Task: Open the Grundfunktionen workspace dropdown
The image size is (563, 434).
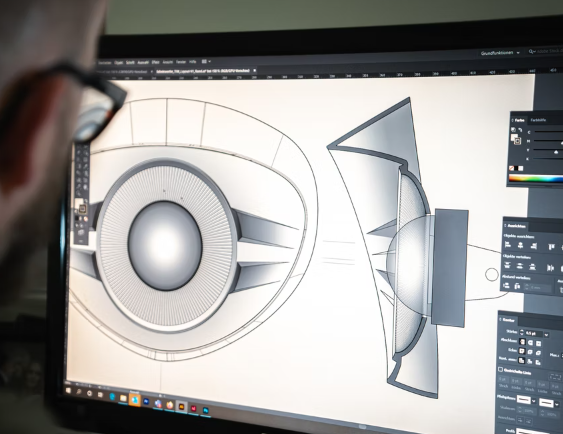Action: (500, 53)
